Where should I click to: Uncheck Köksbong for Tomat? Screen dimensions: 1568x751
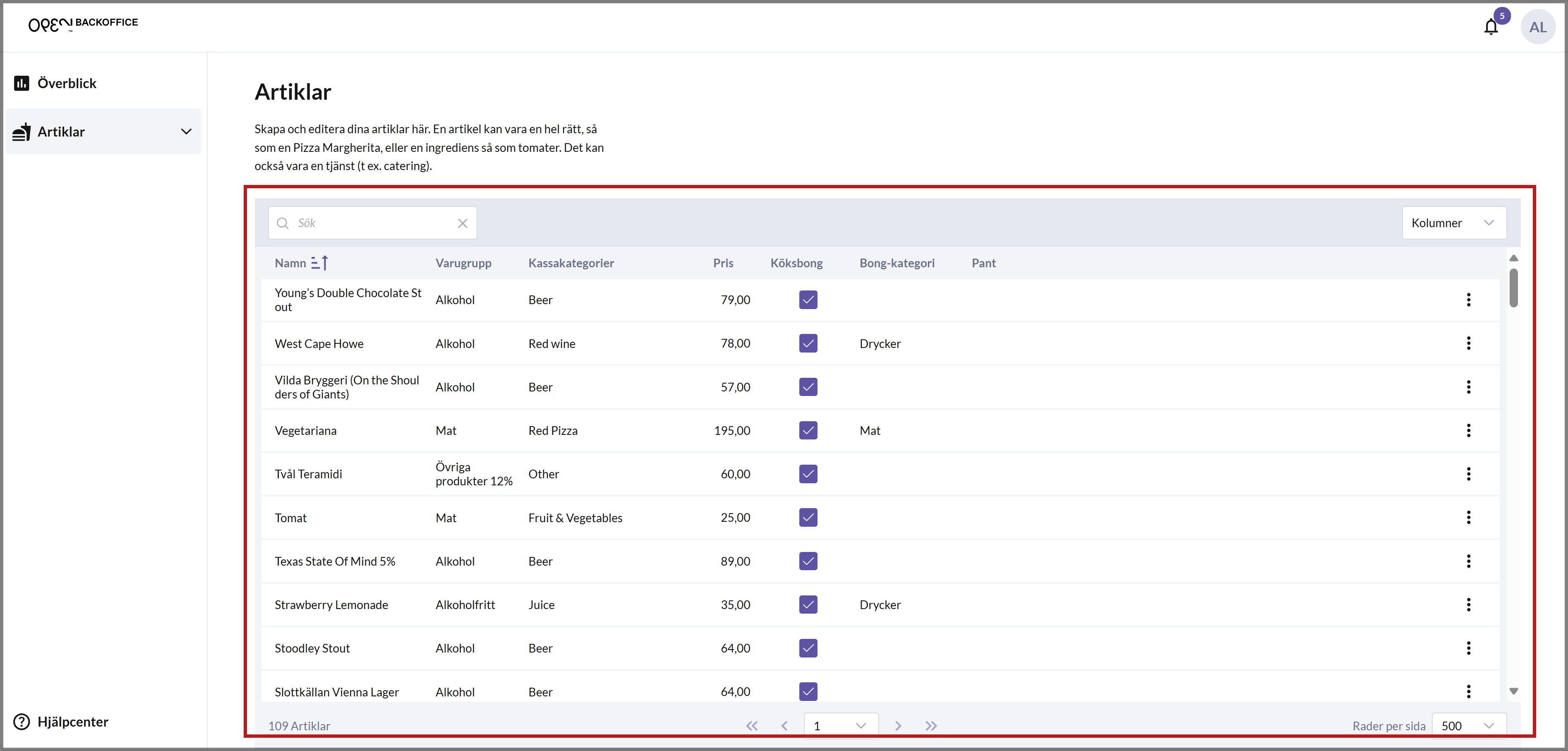point(808,517)
